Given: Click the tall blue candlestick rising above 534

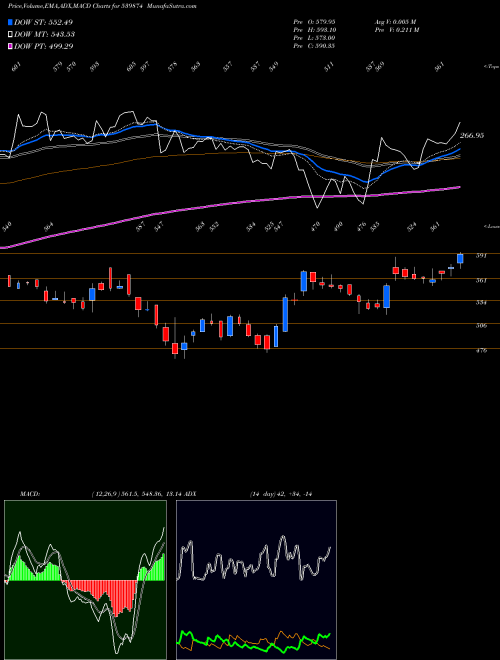Looking at the screenshot, I should (x=285, y=314).
